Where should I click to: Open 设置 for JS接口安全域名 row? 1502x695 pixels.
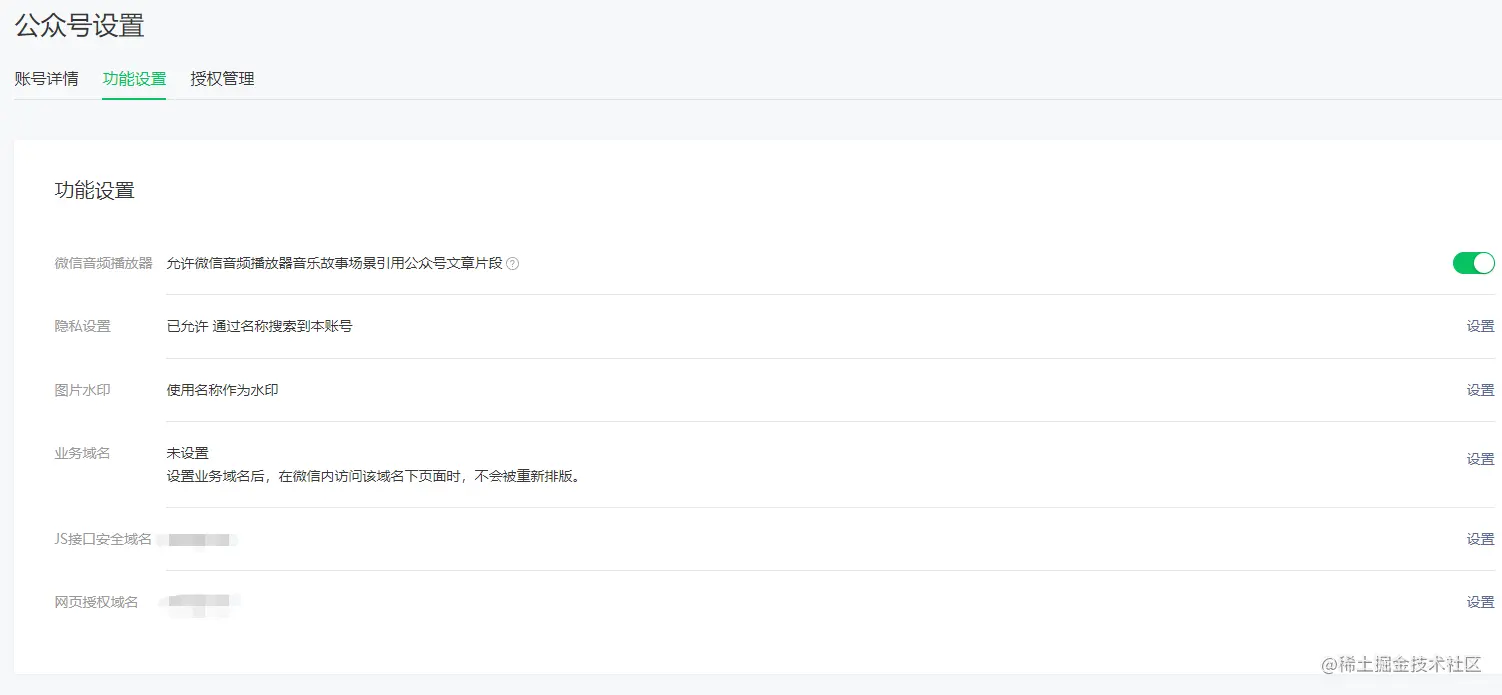(x=1480, y=539)
